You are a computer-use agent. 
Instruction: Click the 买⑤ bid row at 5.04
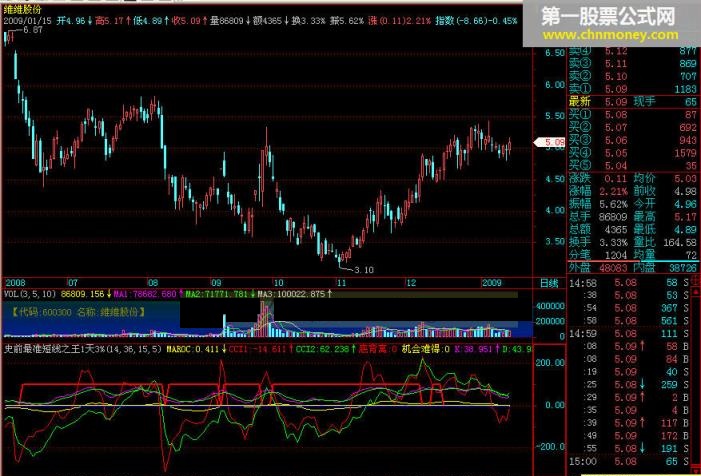coord(632,165)
